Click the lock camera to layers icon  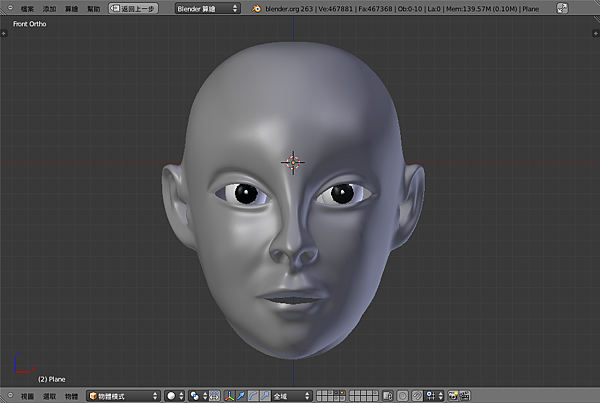pyautogui.click(x=385, y=396)
